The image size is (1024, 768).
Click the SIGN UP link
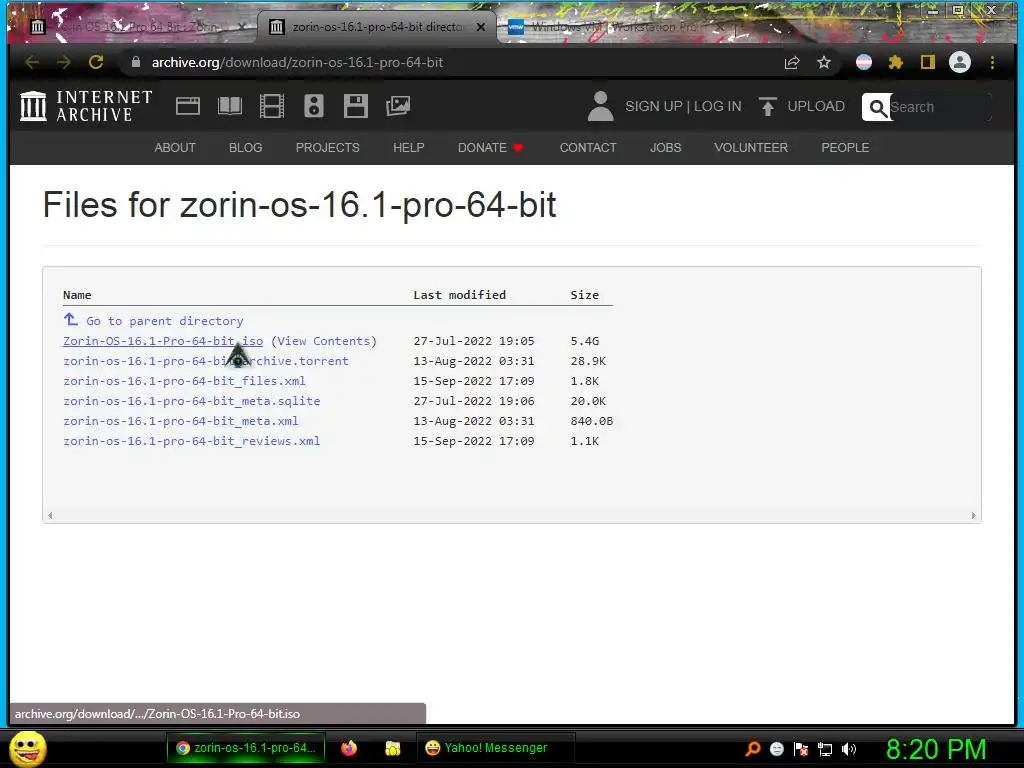tap(654, 106)
